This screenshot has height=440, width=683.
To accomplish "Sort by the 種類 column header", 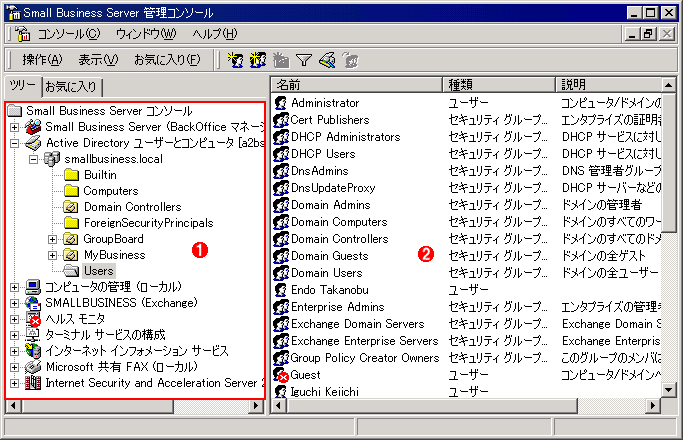I will 499,85.
